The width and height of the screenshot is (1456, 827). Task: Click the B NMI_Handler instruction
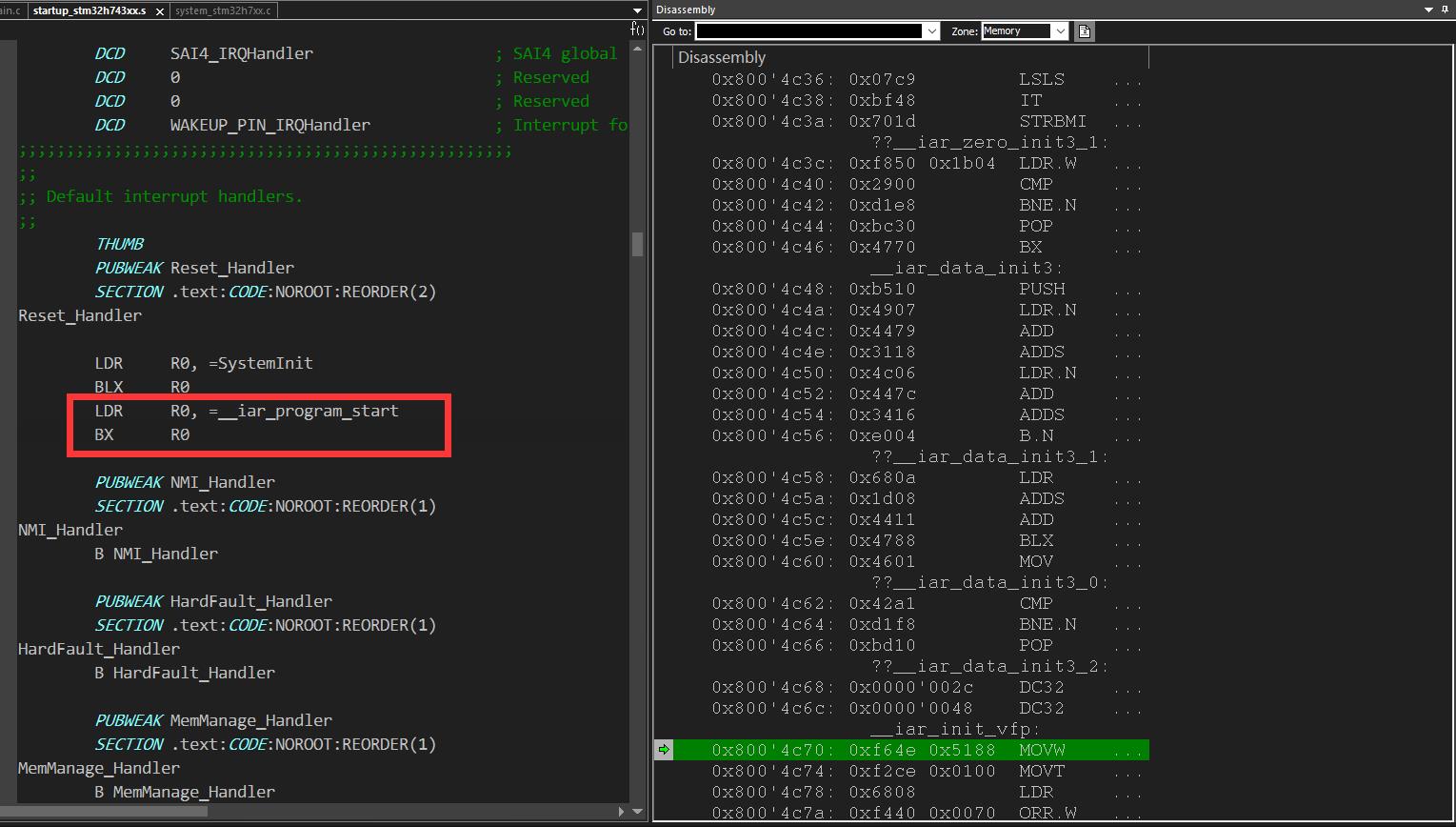click(x=156, y=554)
